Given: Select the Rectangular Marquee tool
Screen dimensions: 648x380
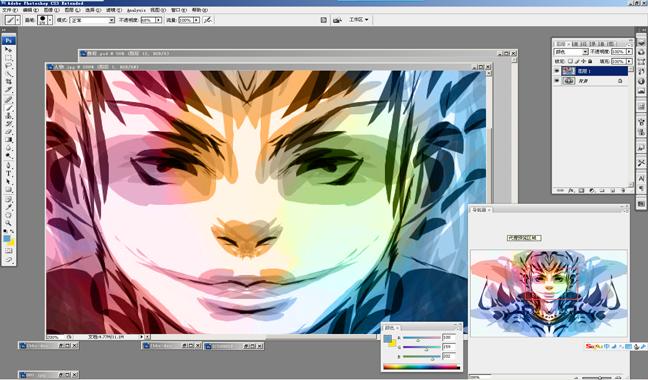Looking at the screenshot, I should [x=8, y=58].
